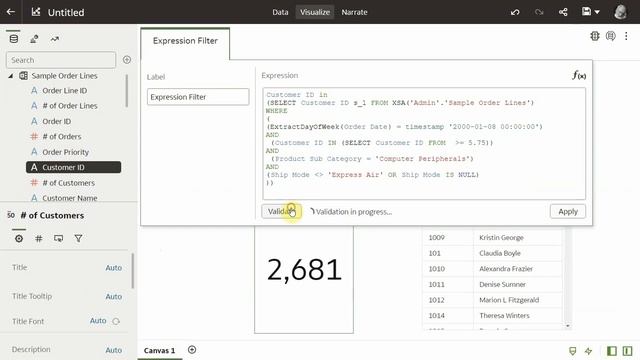640x360 pixels.
Task: Open the Action properties tab icon
Action: tap(58, 238)
